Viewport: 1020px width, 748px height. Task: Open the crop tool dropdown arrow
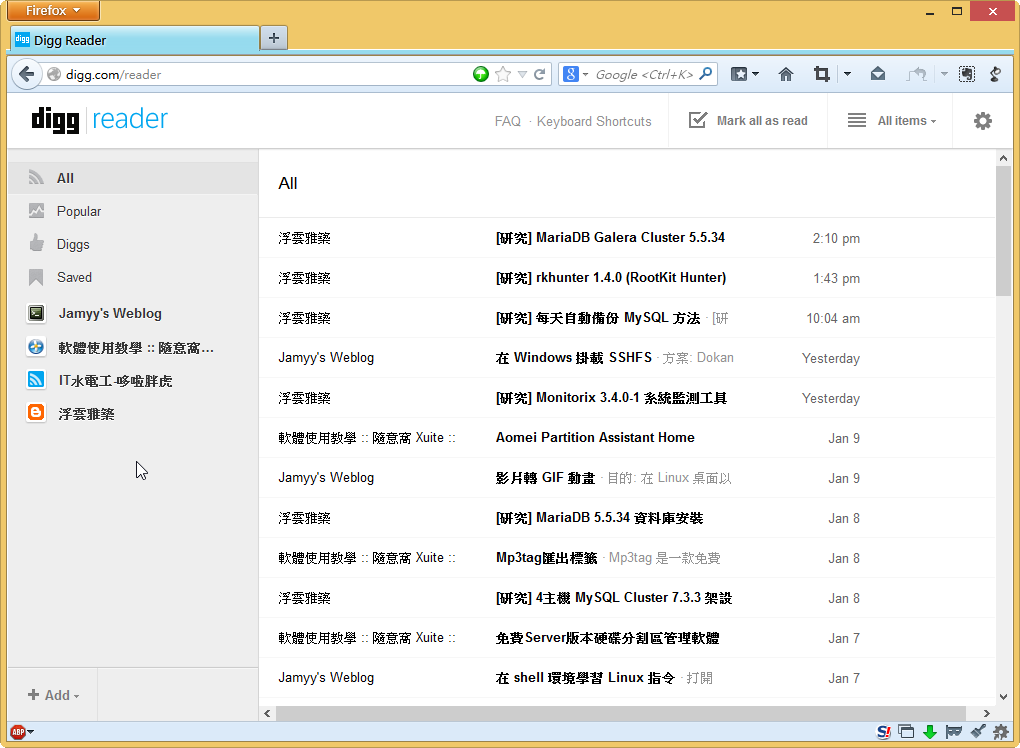[847, 74]
